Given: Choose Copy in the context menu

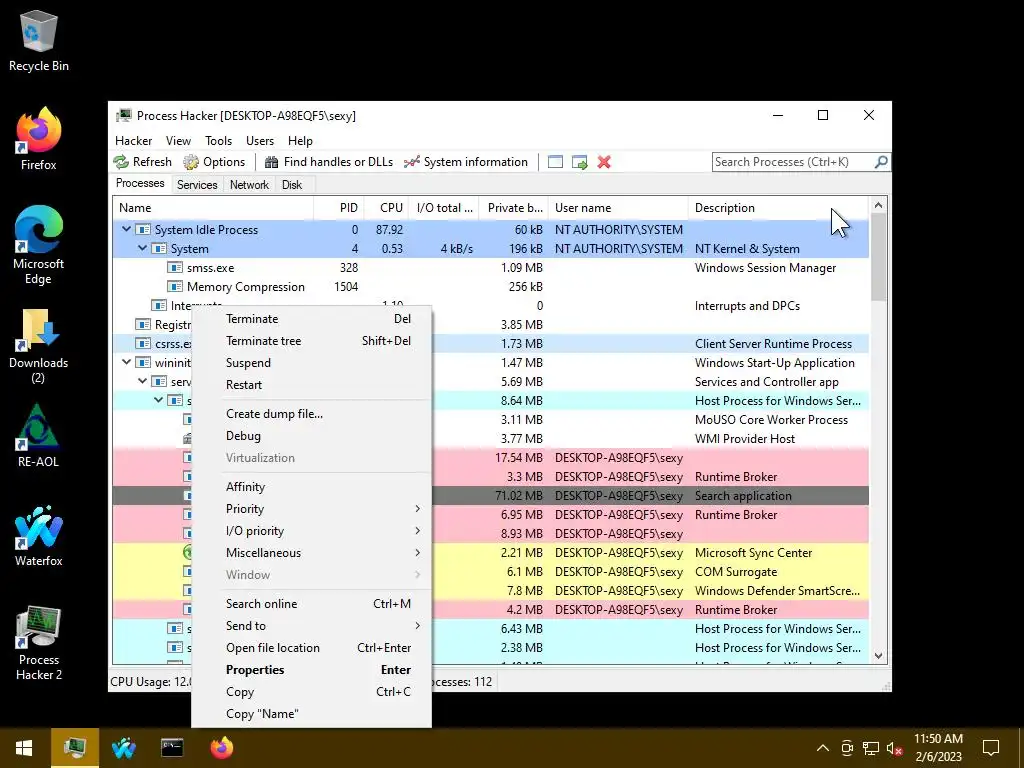Looking at the screenshot, I should click(312, 692).
